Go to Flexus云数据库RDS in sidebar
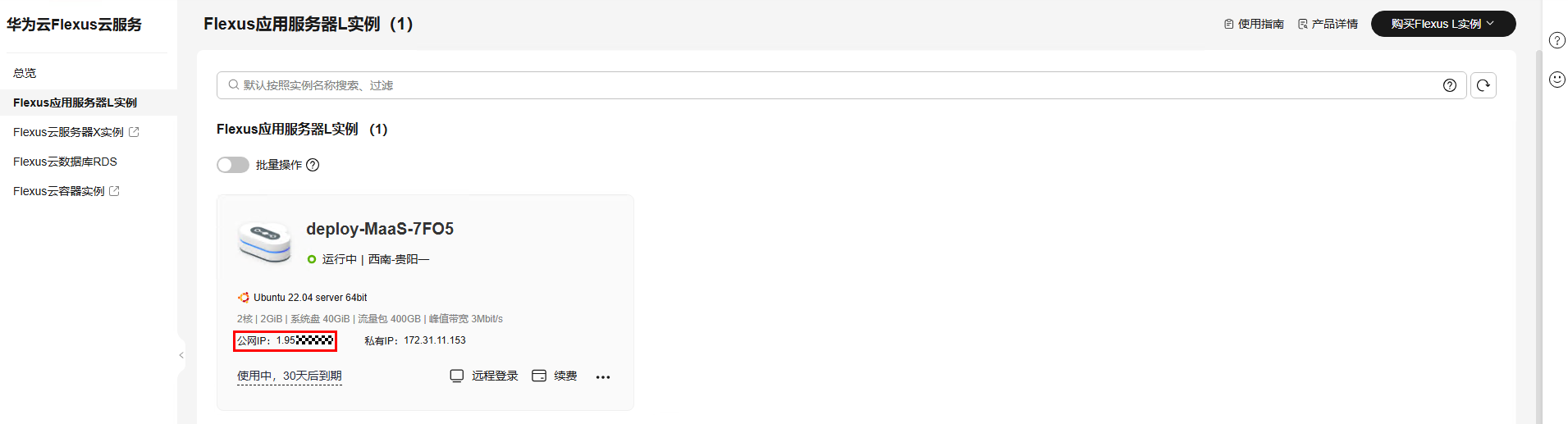 point(65,162)
